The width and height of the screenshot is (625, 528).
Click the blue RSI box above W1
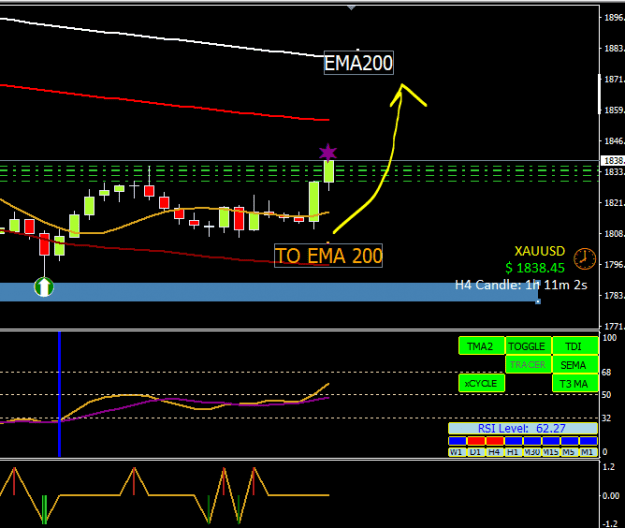457,441
